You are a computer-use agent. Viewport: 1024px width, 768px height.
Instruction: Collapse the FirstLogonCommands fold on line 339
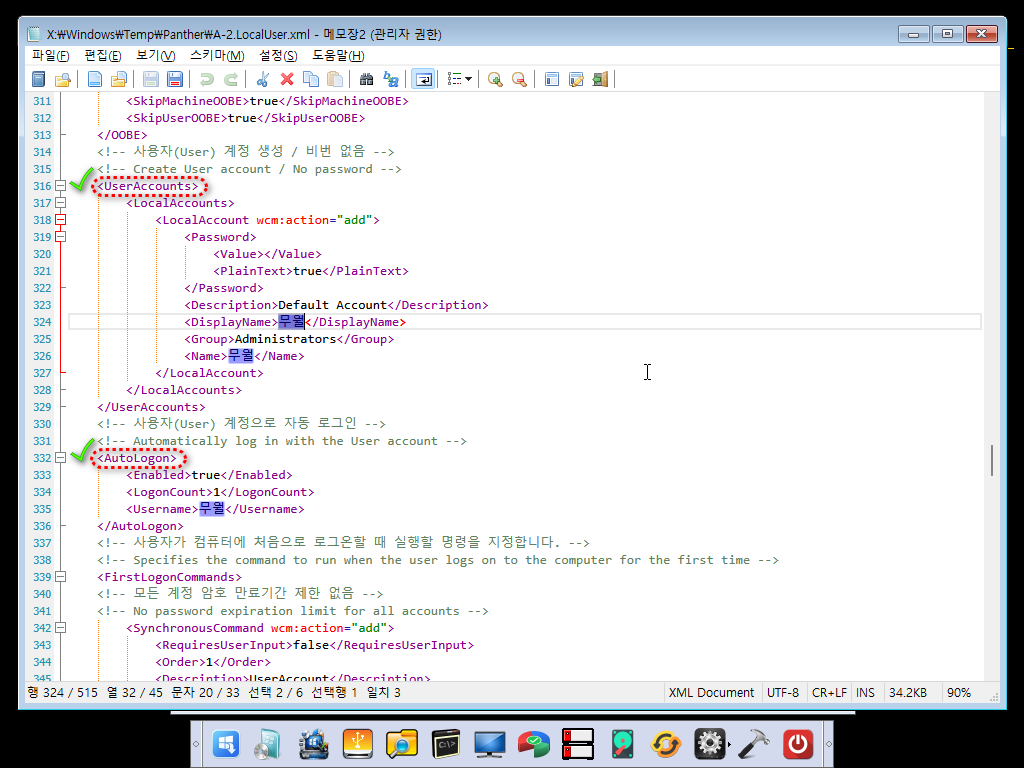(x=61, y=577)
